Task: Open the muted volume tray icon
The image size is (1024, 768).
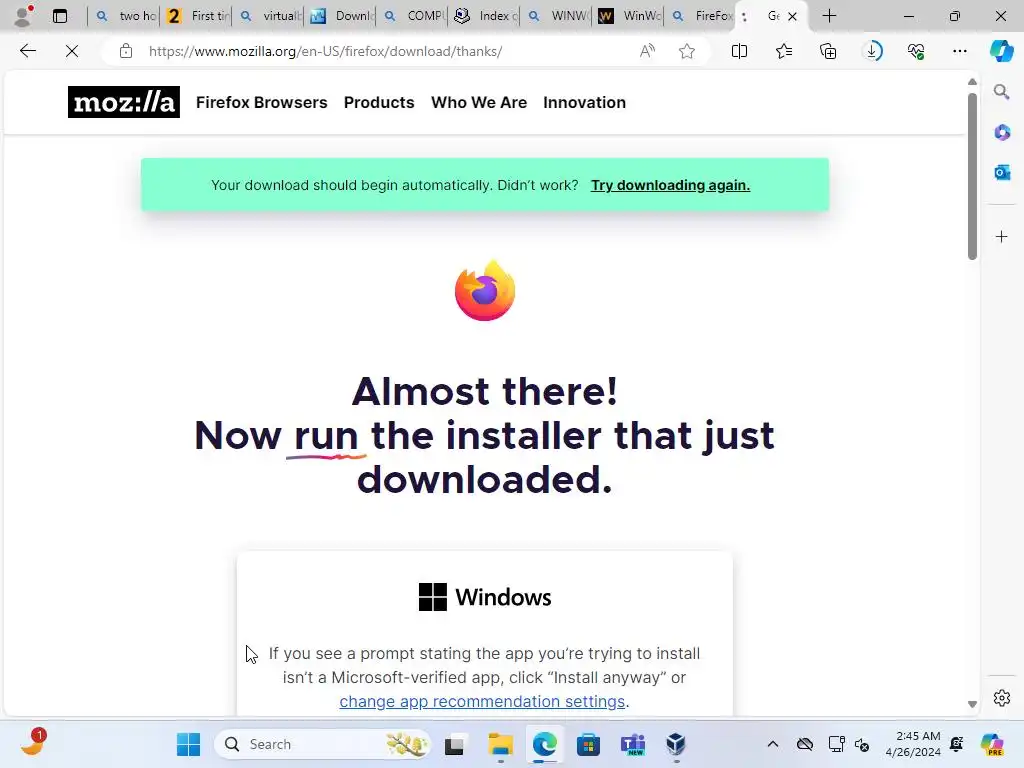Action: 862,744
